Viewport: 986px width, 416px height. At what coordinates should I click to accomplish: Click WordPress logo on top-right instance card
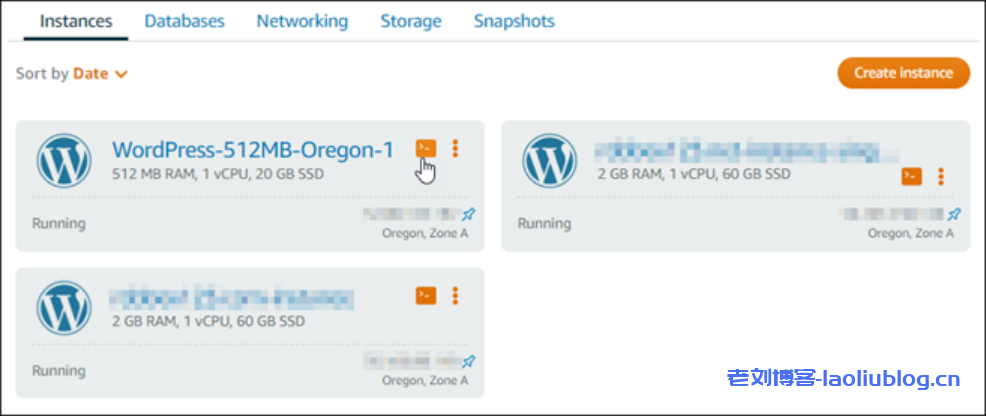tap(549, 160)
